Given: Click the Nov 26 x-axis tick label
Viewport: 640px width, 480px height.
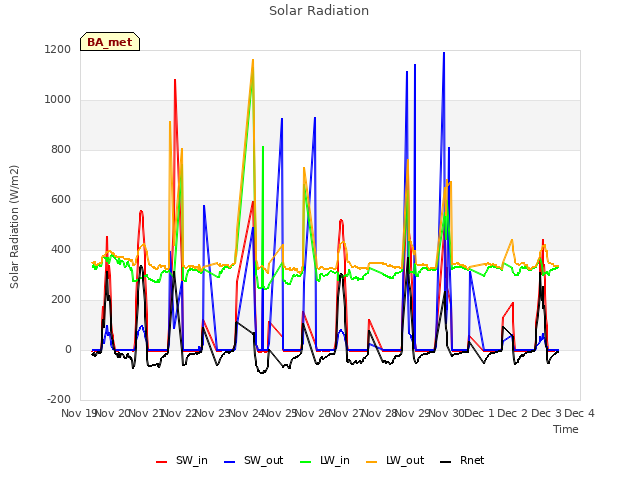Looking at the screenshot, I should click(x=313, y=413).
